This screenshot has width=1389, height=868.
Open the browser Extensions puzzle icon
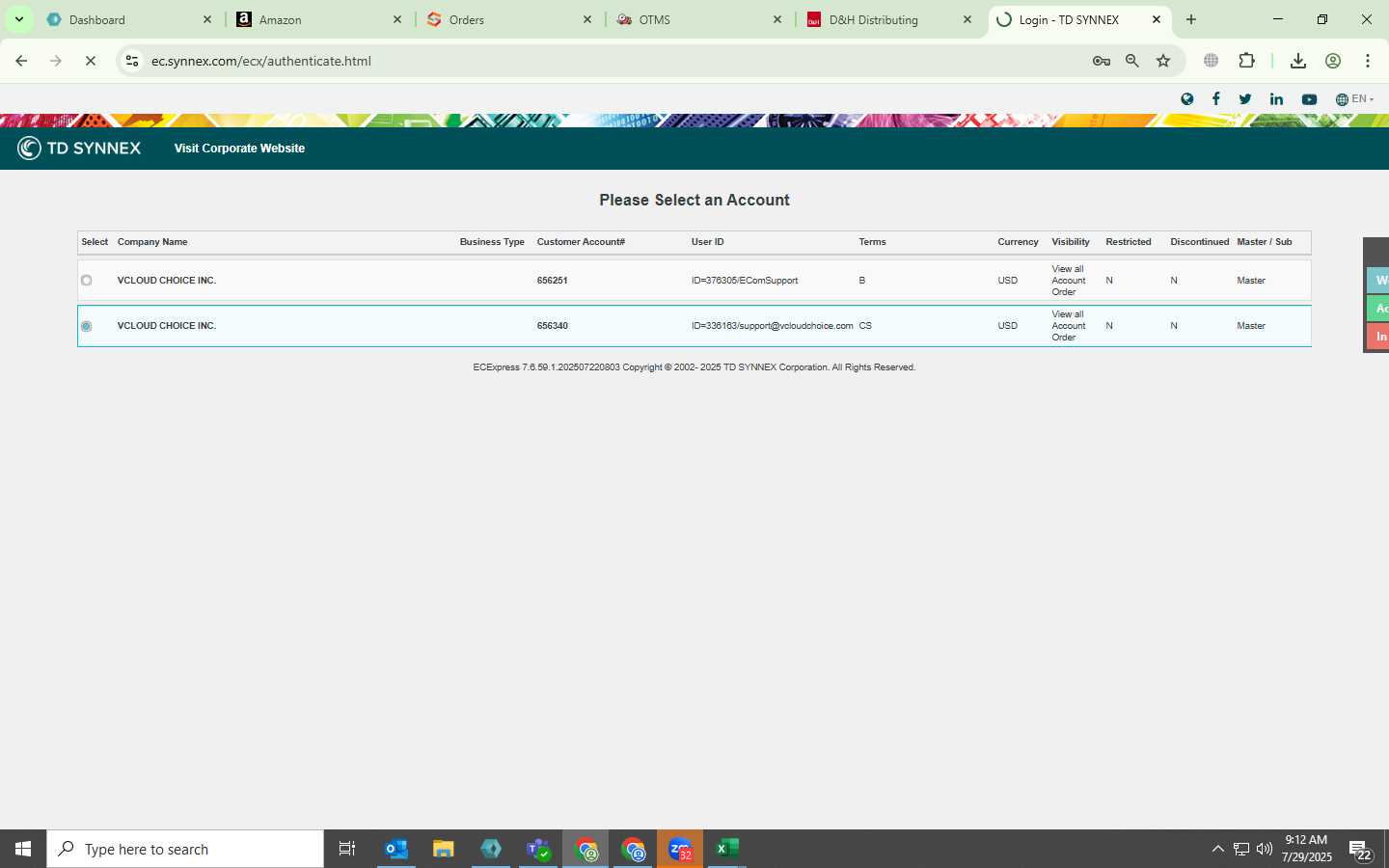1247,61
